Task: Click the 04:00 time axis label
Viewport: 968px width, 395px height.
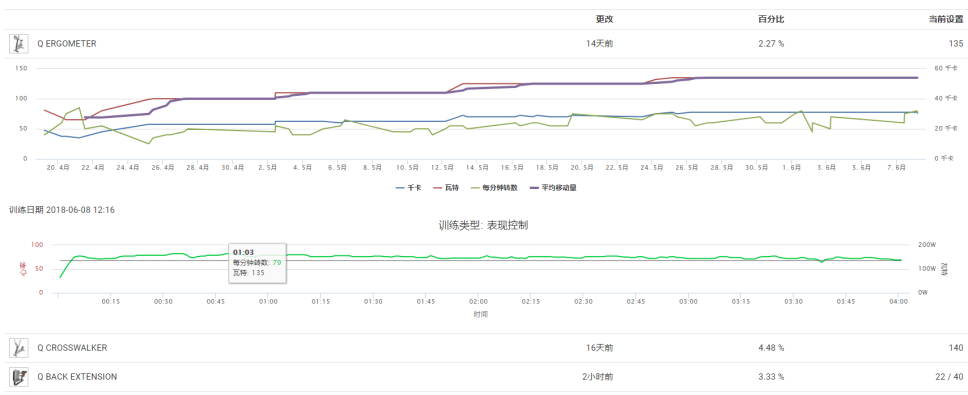Action: coord(898,302)
